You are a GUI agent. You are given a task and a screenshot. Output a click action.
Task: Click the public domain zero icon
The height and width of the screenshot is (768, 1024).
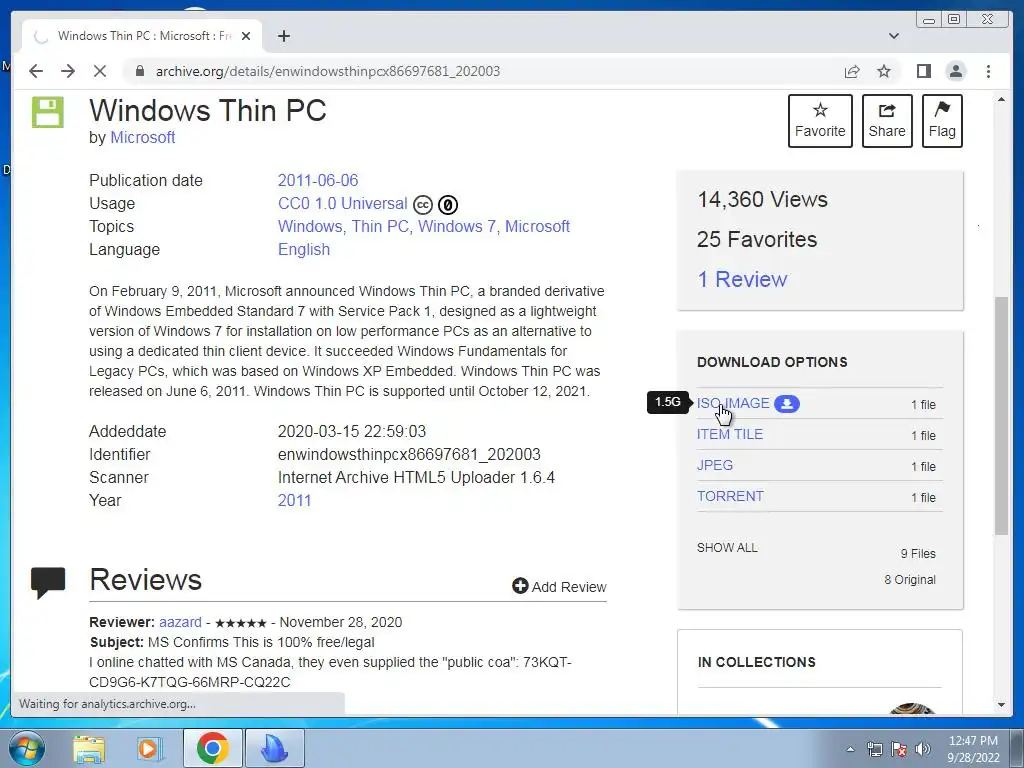coord(447,205)
